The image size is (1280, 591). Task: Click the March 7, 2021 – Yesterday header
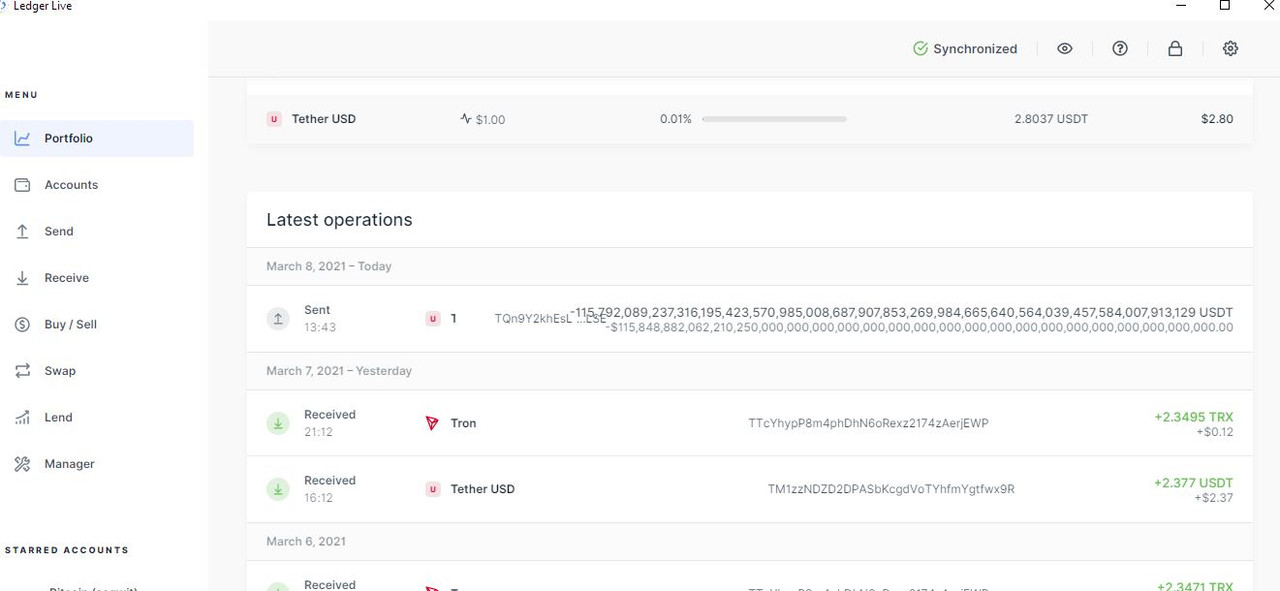339,371
